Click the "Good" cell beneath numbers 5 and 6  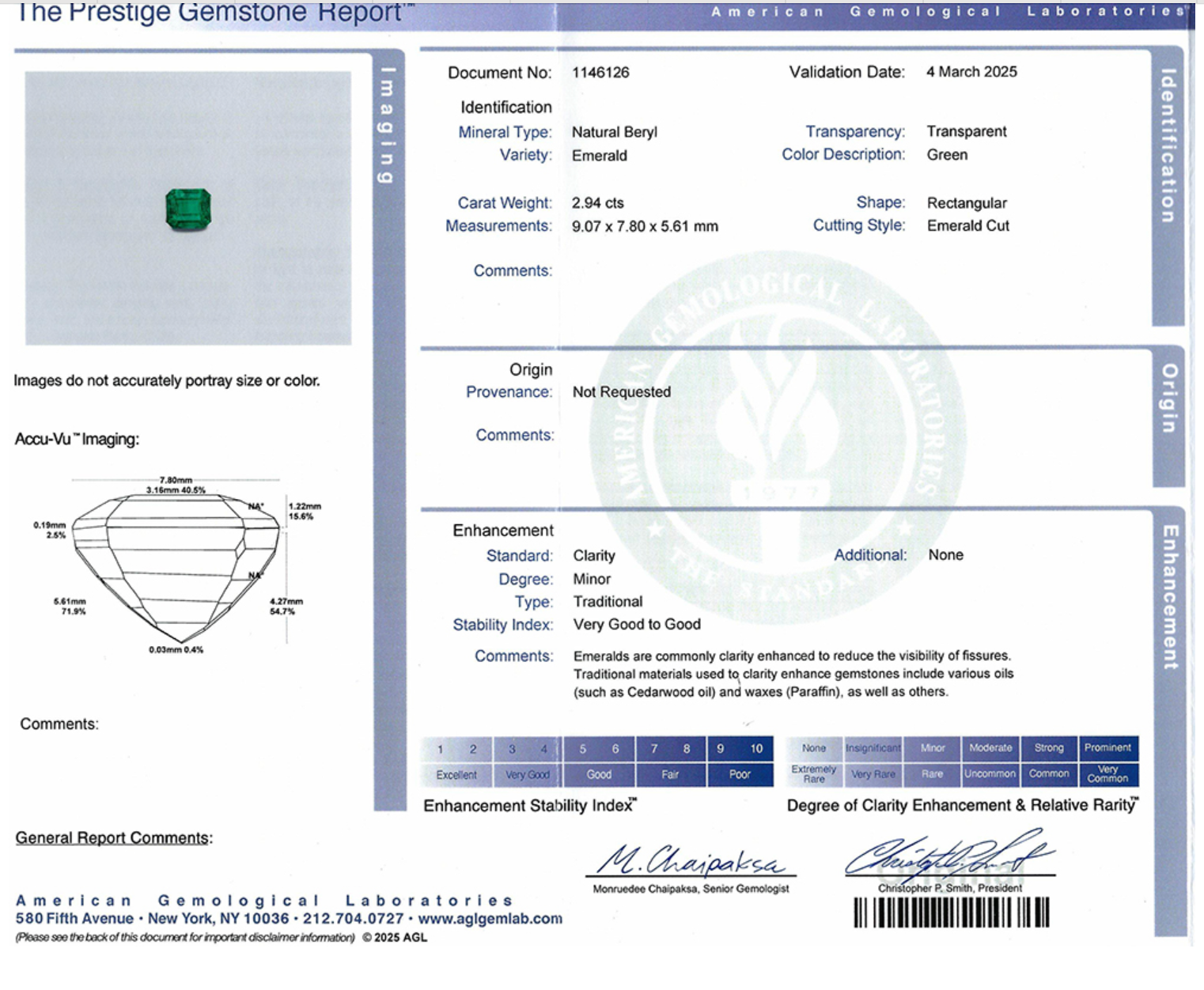599,775
